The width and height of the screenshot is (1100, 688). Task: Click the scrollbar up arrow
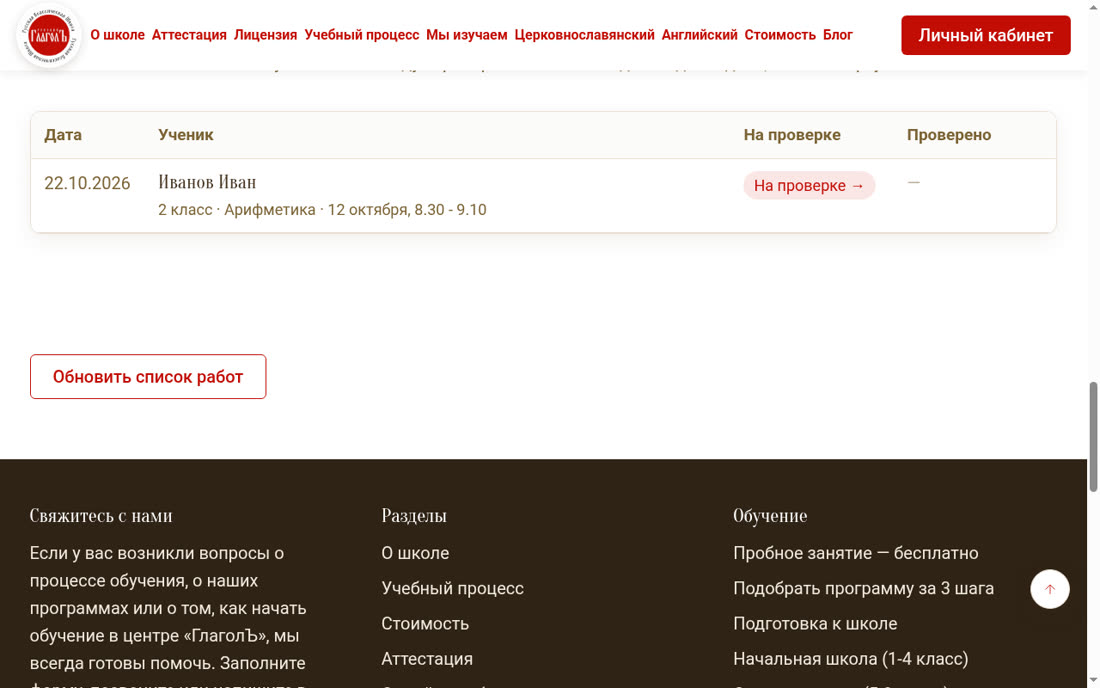(x=1093, y=6)
